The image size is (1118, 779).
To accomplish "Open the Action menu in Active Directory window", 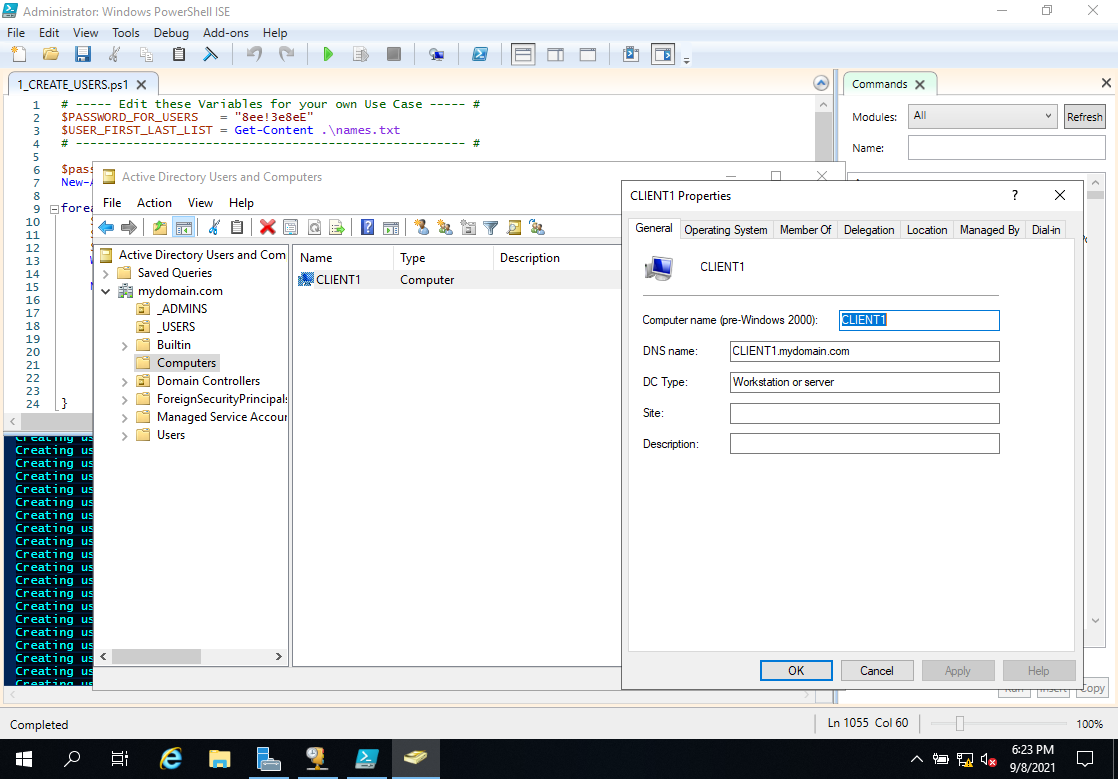I will coord(154,202).
